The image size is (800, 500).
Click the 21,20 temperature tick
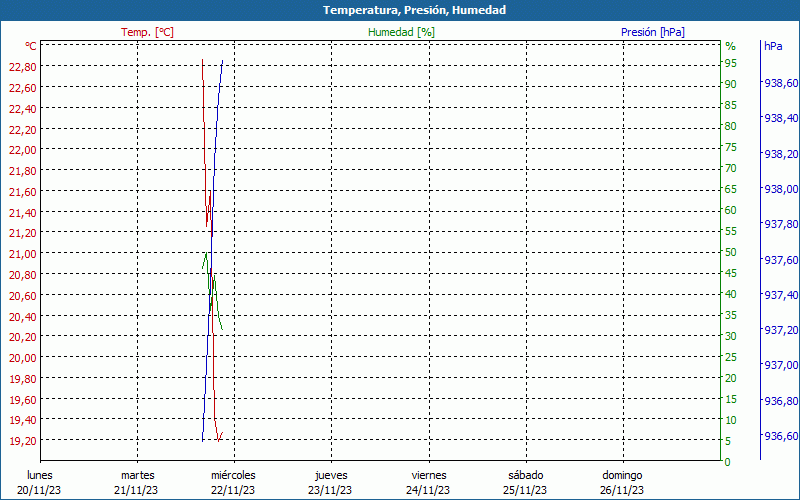(x=23, y=233)
